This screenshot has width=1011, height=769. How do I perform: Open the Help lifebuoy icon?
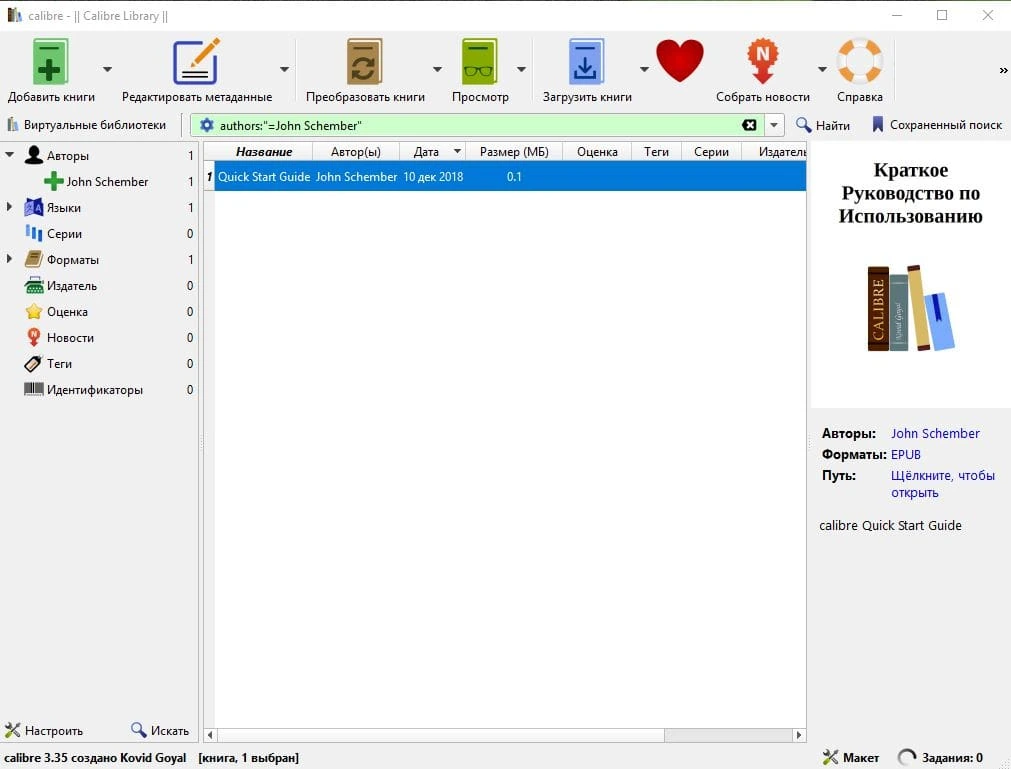pyautogui.click(x=859, y=62)
